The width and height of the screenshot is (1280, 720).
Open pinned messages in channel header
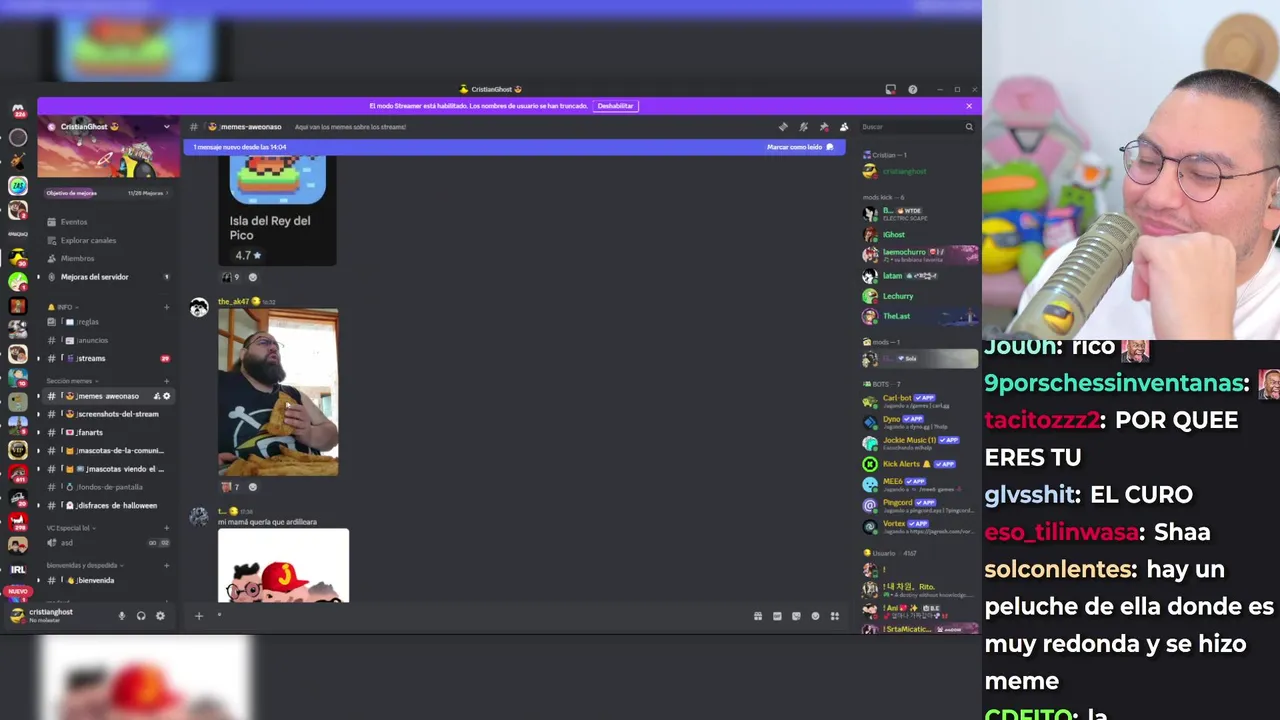tap(824, 127)
